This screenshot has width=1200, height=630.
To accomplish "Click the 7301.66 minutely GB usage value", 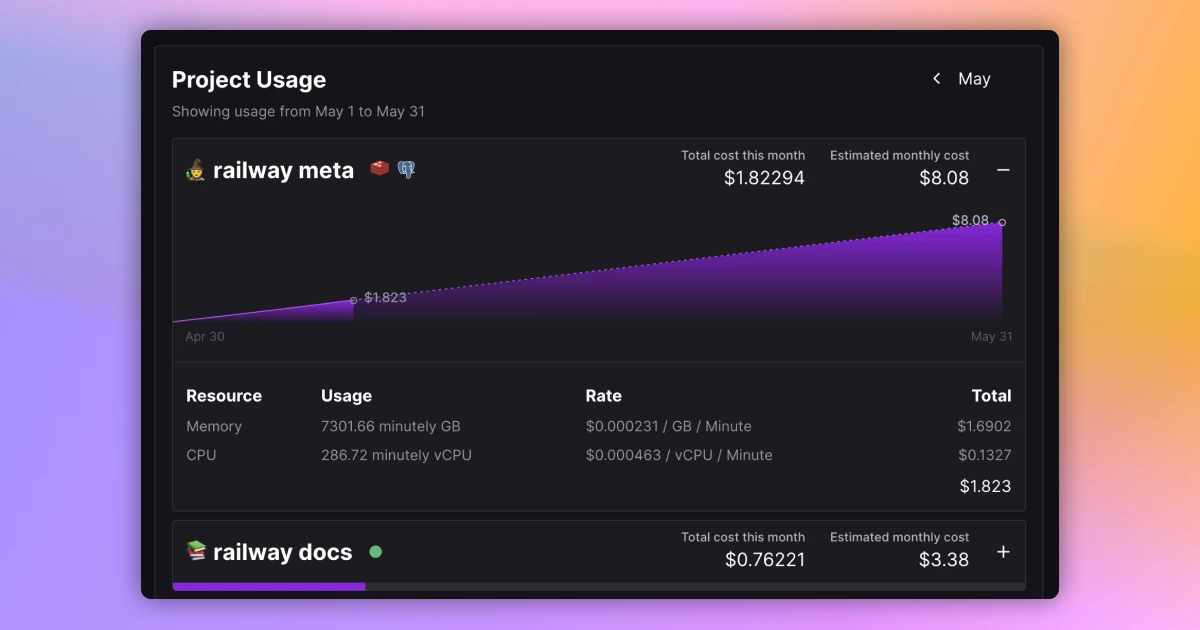I will [391, 426].
